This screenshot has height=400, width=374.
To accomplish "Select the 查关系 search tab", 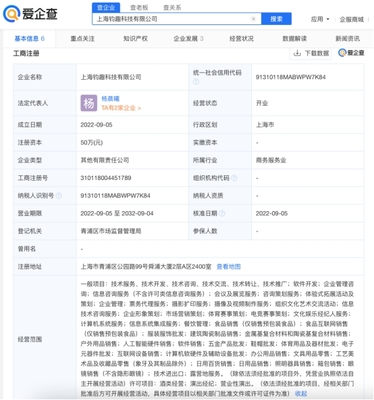I will pos(172,7).
